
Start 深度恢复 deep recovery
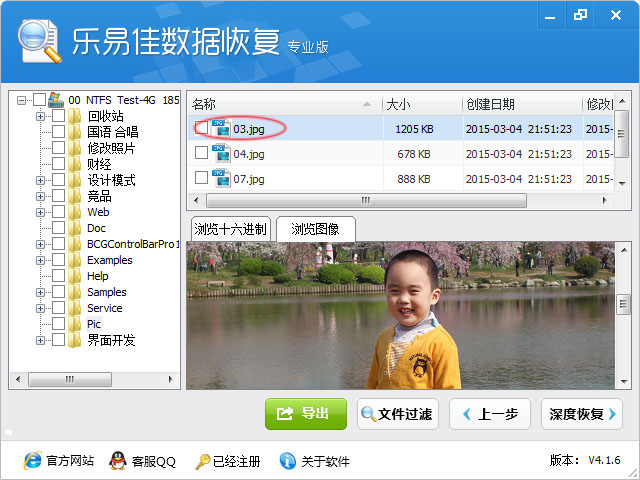coord(582,414)
